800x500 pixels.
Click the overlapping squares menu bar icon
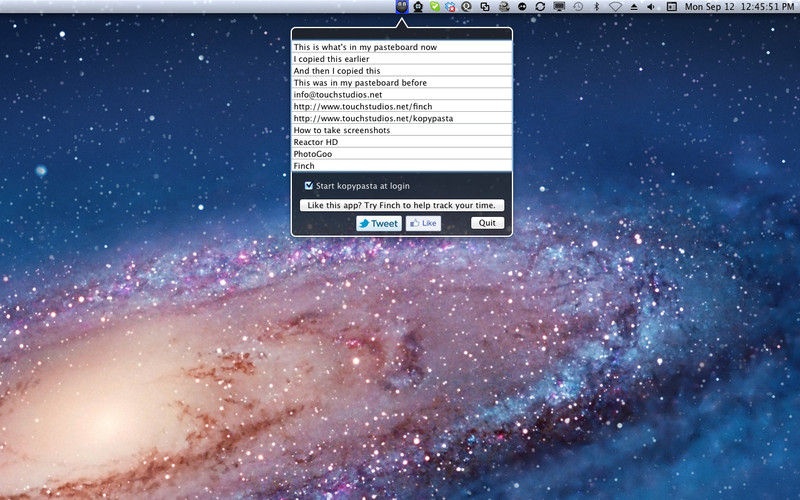pos(485,7)
